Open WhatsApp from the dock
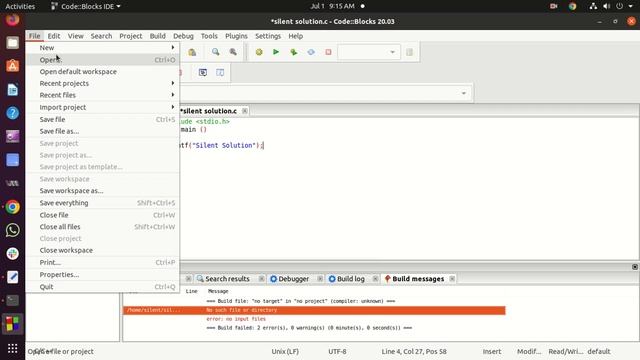 (x=12, y=230)
